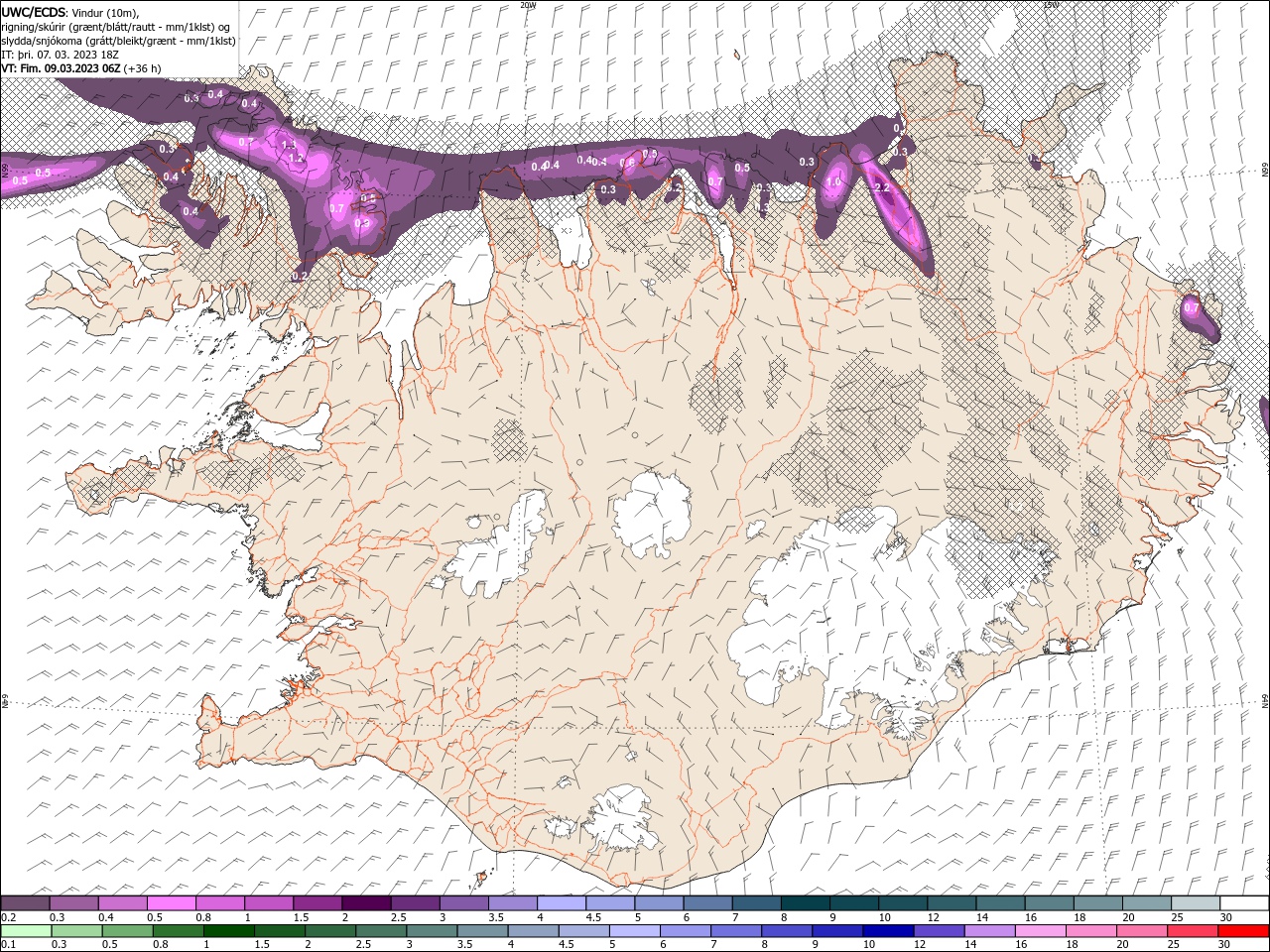Select the bright pink snow swatch labeled 0.5

tap(171, 903)
